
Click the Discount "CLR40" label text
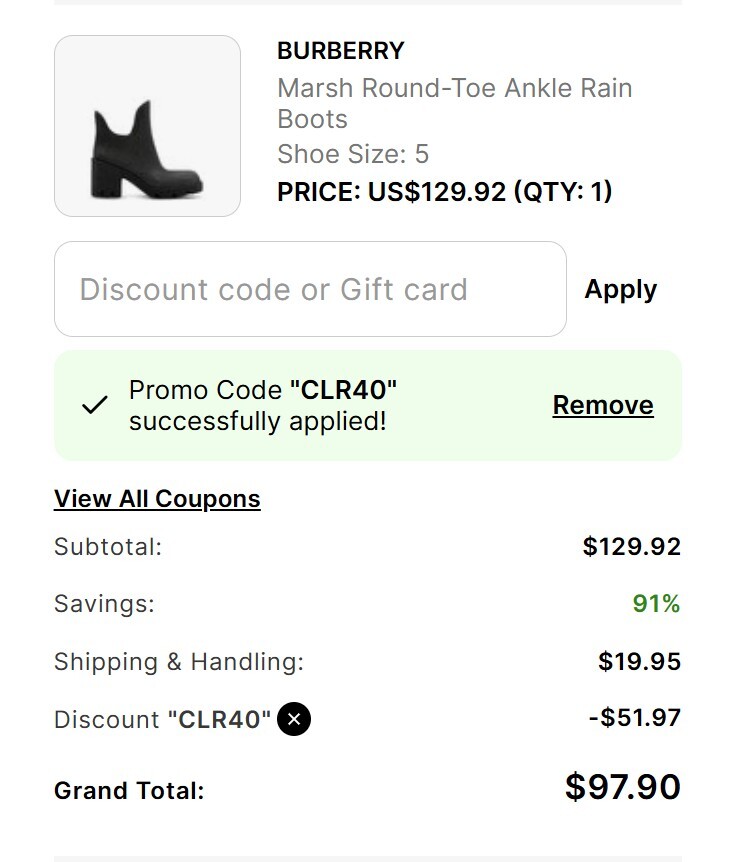click(162, 720)
